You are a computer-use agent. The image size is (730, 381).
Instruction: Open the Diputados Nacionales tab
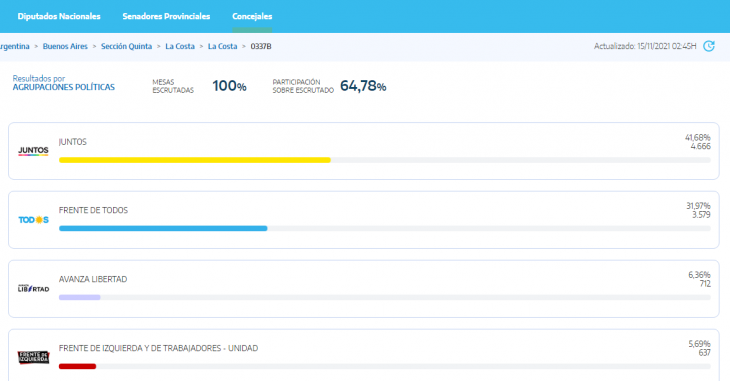[x=59, y=16]
